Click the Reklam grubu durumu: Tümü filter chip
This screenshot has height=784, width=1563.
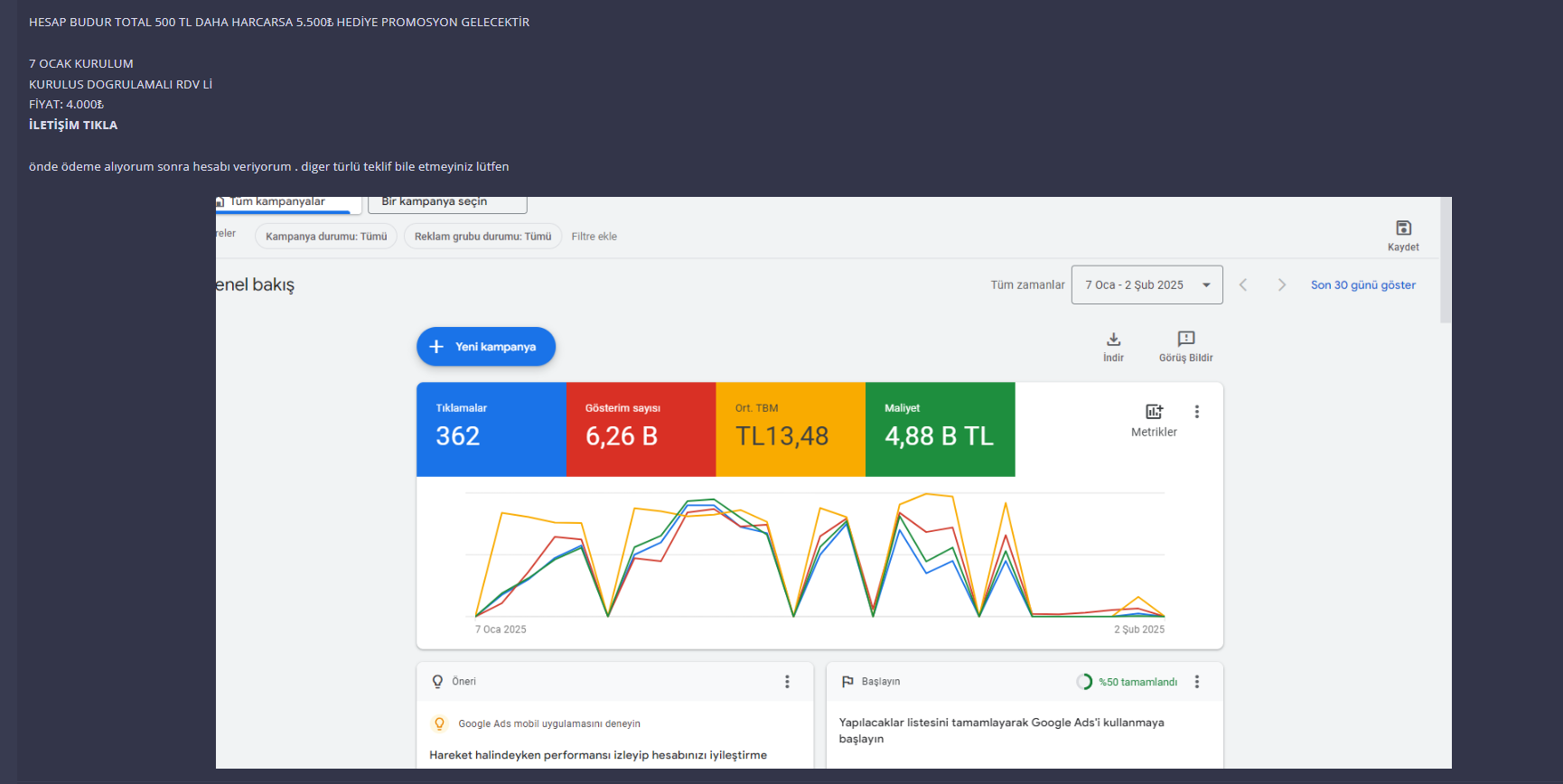point(482,236)
